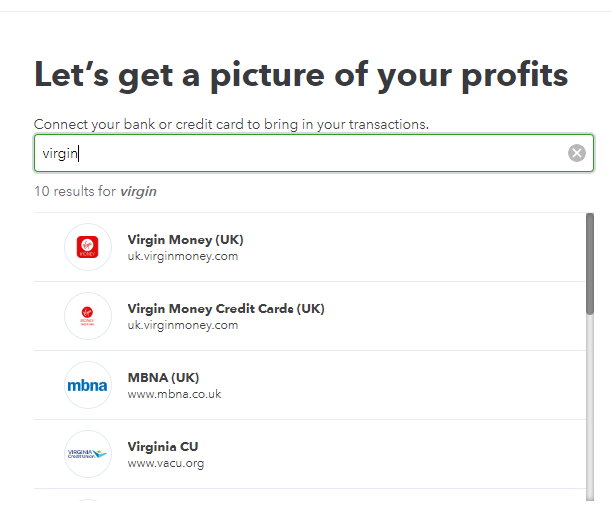Screen dimensions: 612x510
Task: Choose Virgin Money Credit Cards (UK) title
Action: [x=226, y=309]
